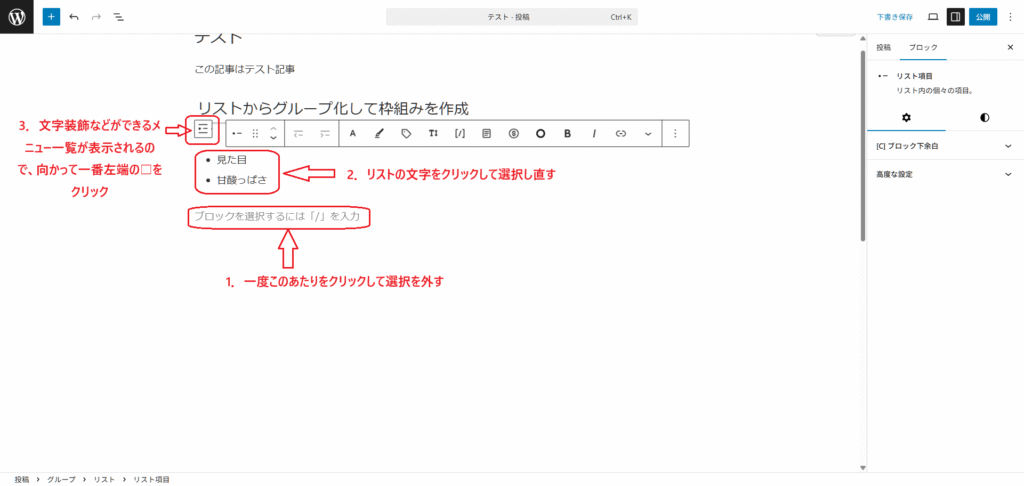Viewport: 1024px width, 486px height.
Task: Select the parent list block icon
Action: (203, 129)
